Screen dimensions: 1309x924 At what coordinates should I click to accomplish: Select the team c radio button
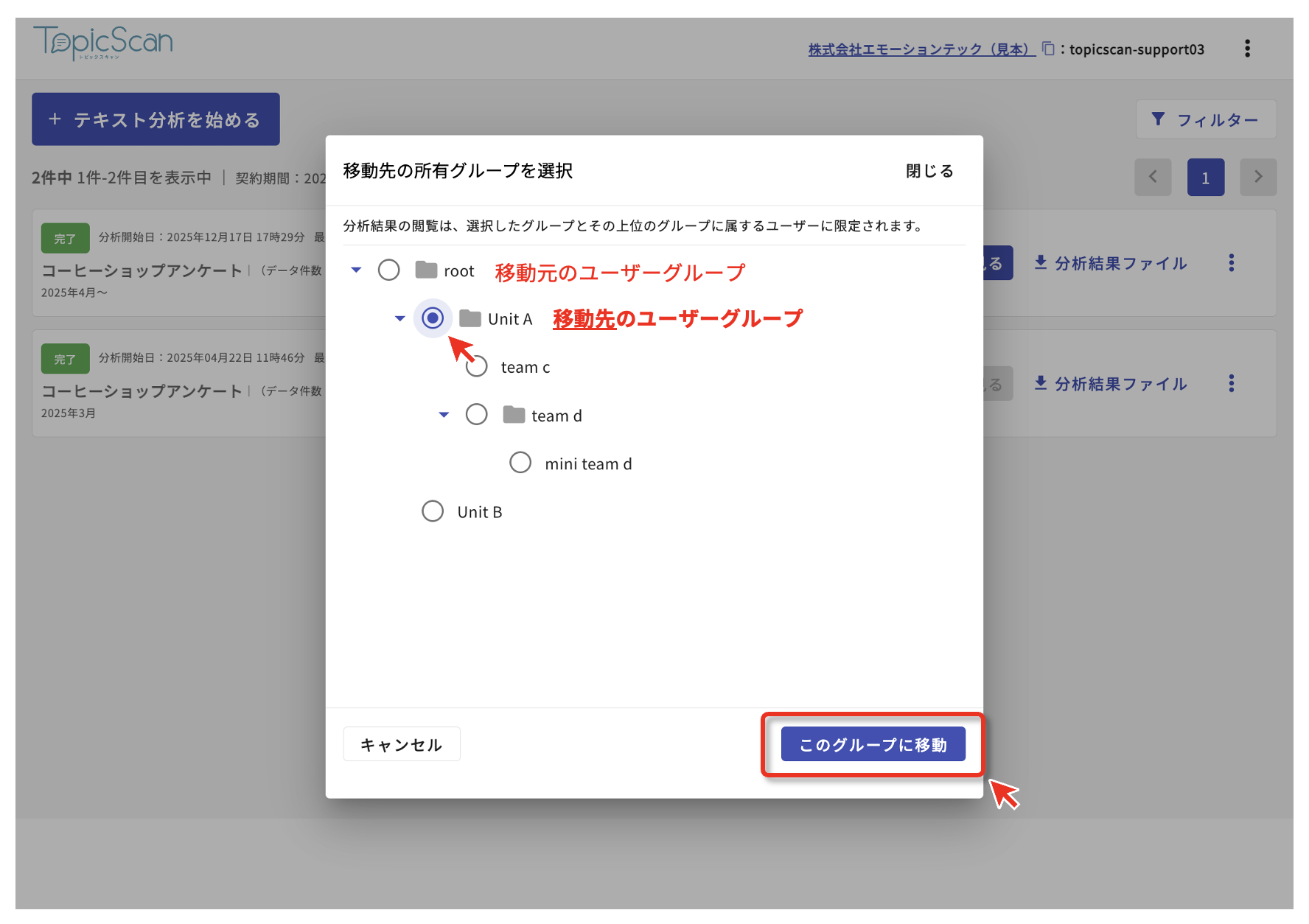(478, 367)
